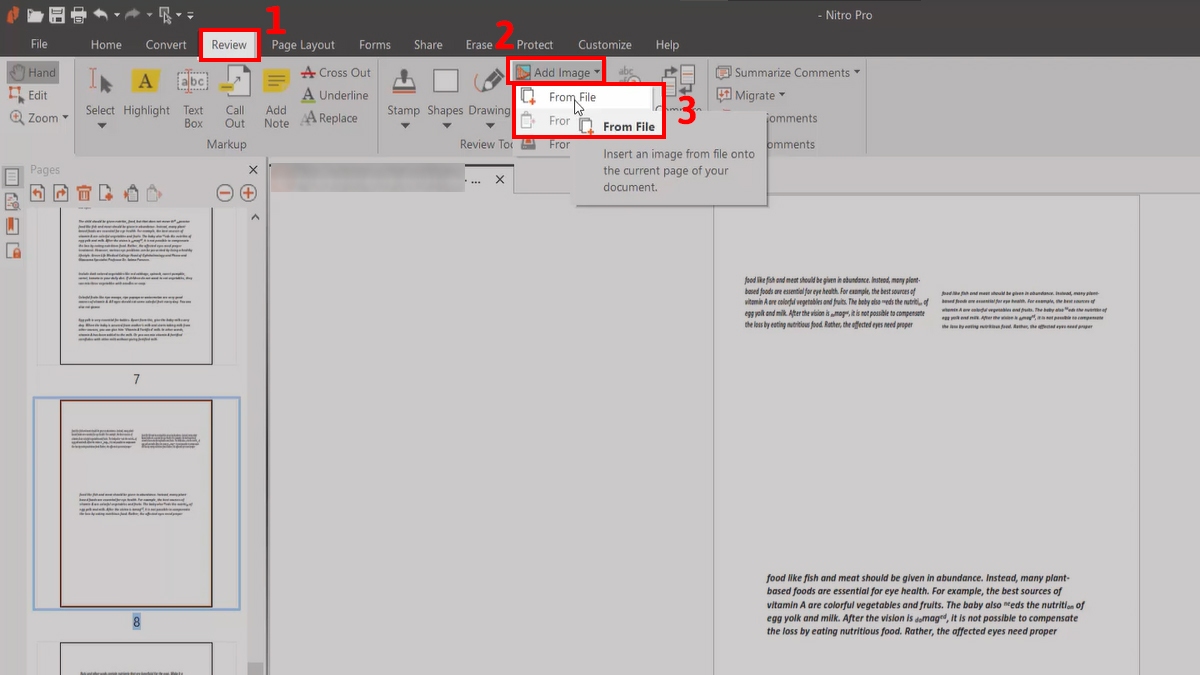Expand the Drawing dropdown arrow
This screenshot has width=1200, height=675.
tap(489, 126)
